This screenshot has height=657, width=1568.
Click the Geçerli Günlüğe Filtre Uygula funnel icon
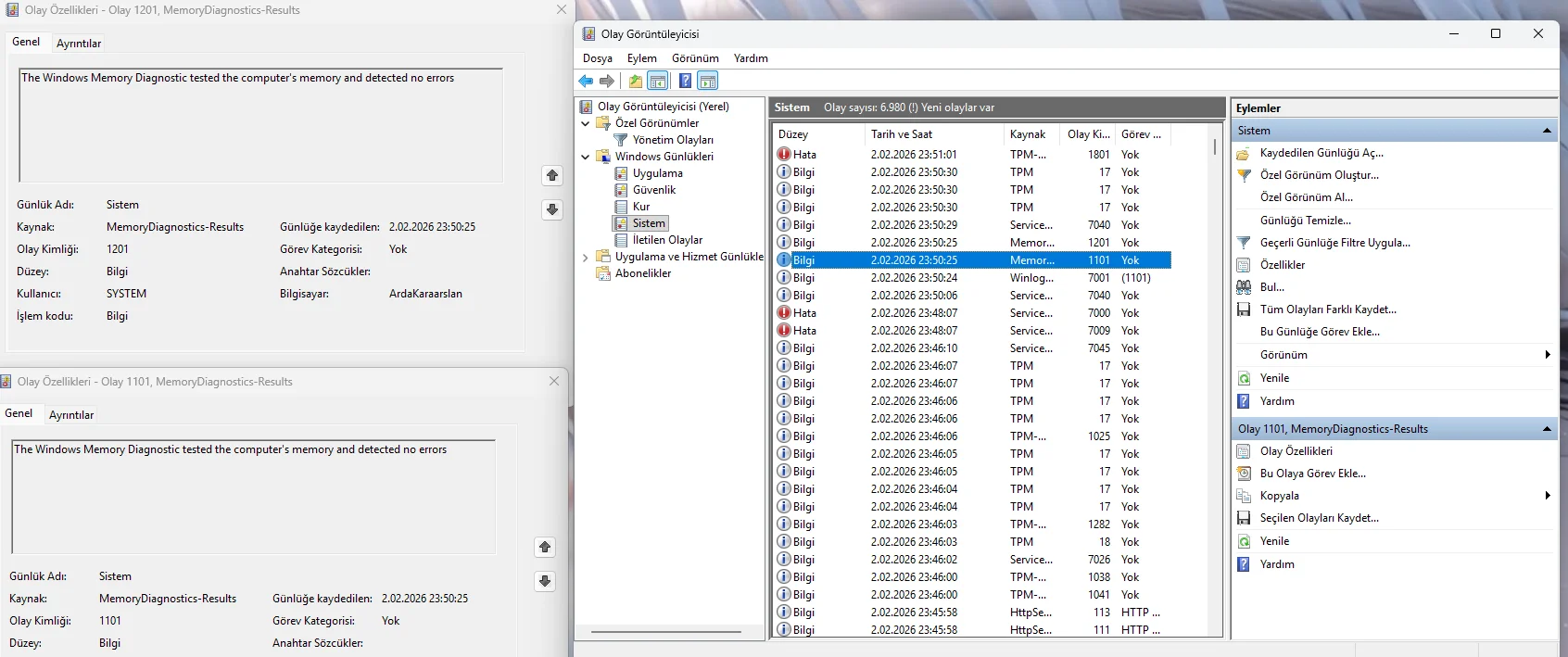coord(1244,243)
